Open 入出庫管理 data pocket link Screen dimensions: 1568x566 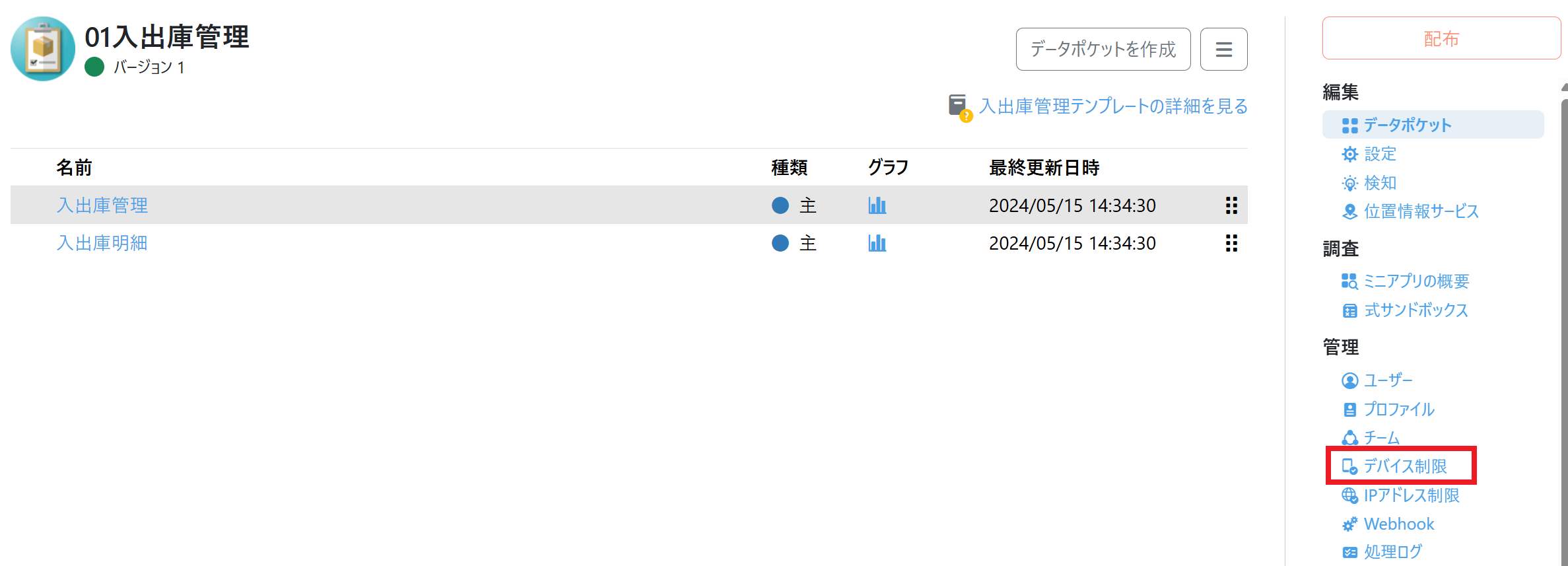(102, 205)
